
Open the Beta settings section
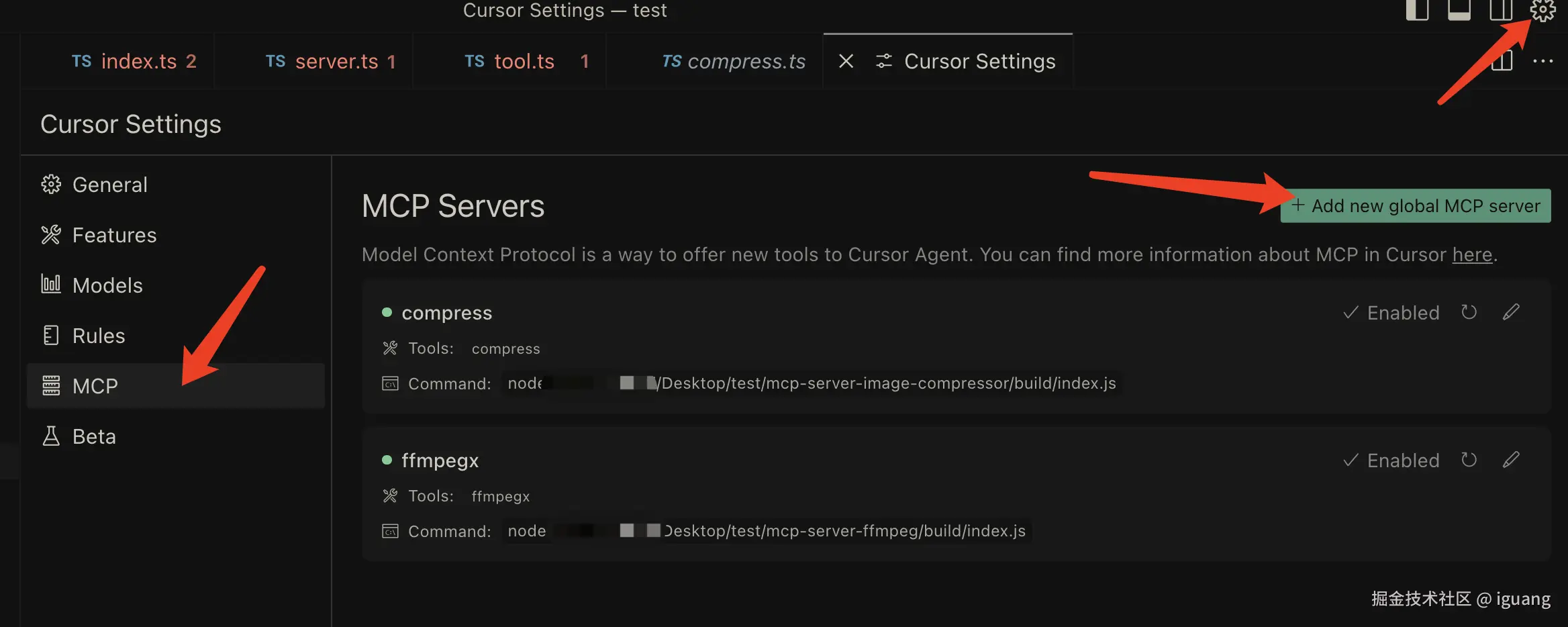[176, 436]
